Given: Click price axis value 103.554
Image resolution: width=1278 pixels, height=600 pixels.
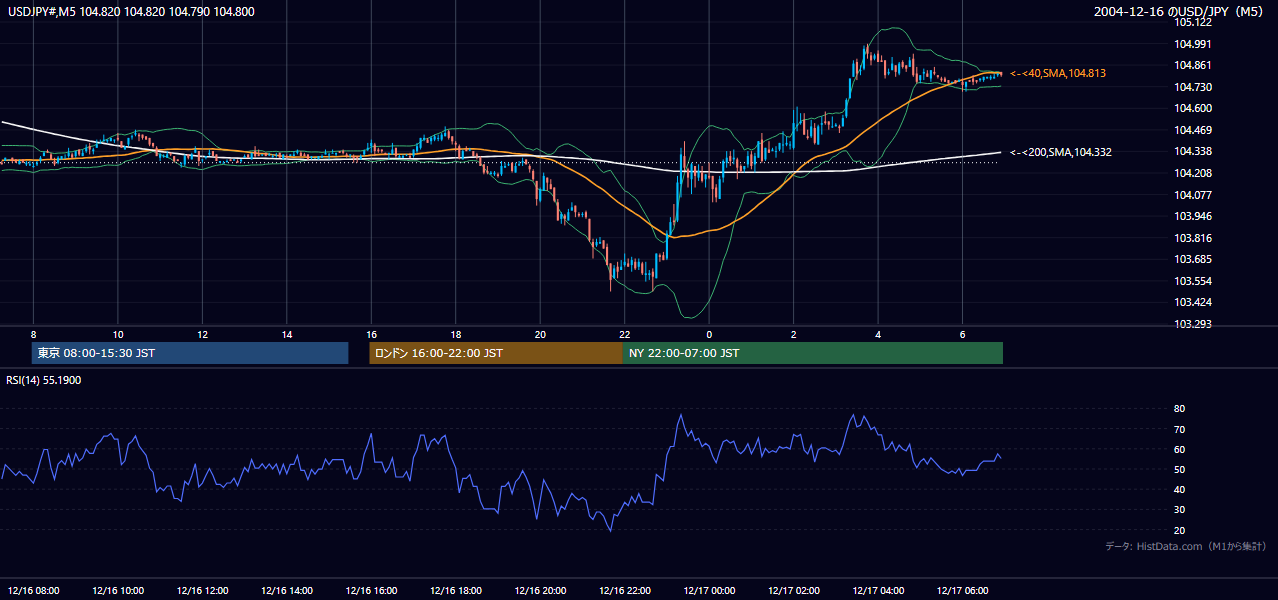Looking at the screenshot, I should click(1193, 281).
